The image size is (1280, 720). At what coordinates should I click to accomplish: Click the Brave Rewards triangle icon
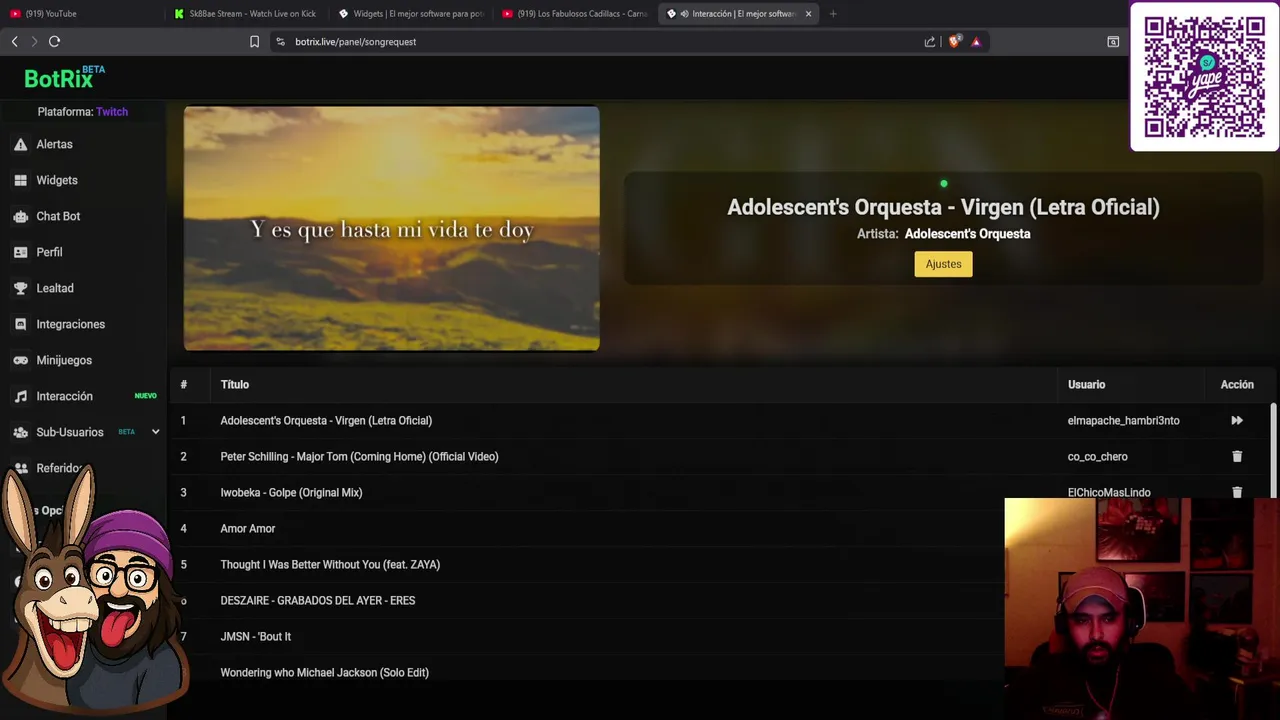click(x=976, y=42)
